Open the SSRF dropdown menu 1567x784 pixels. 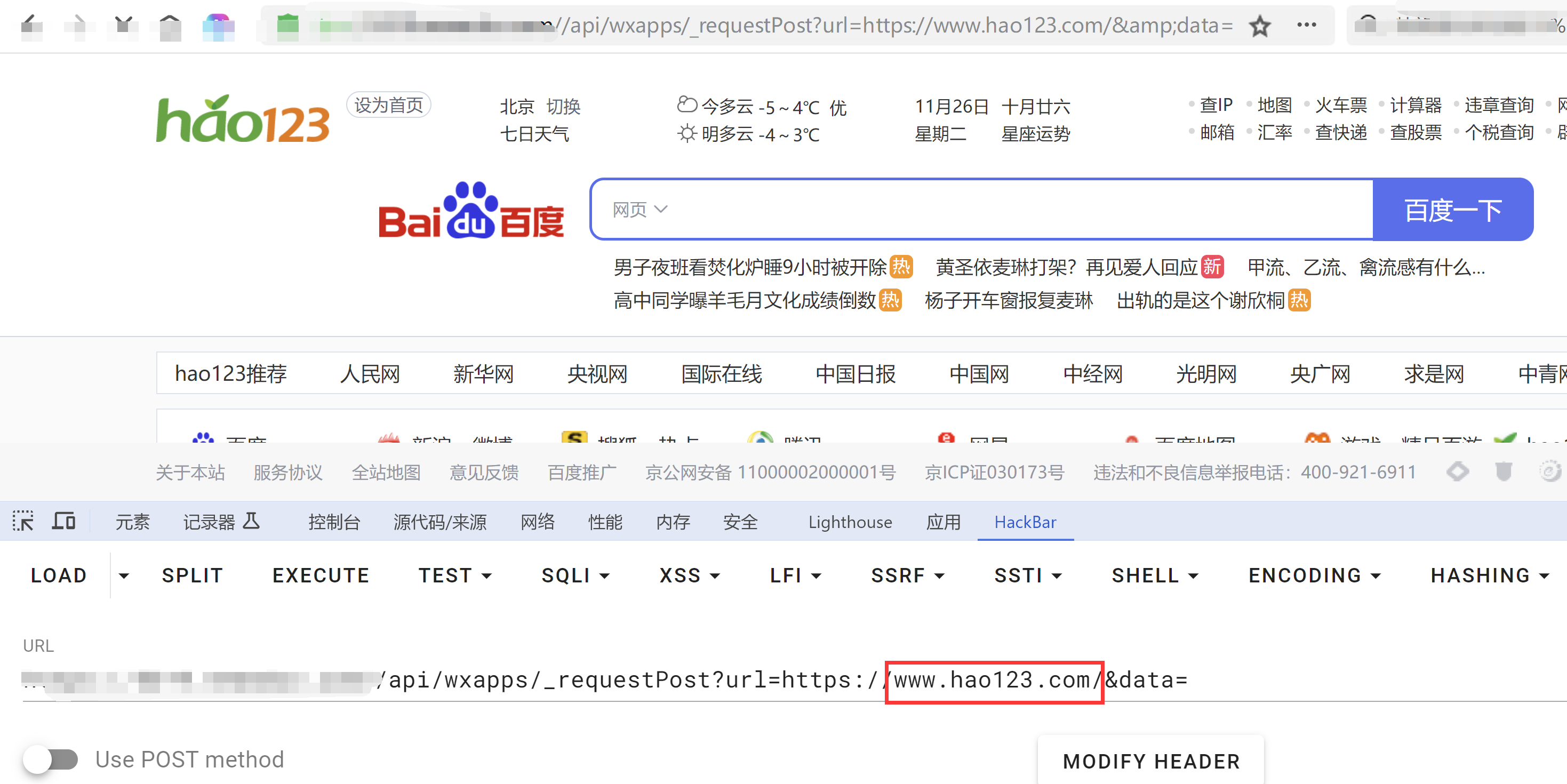click(907, 575)
